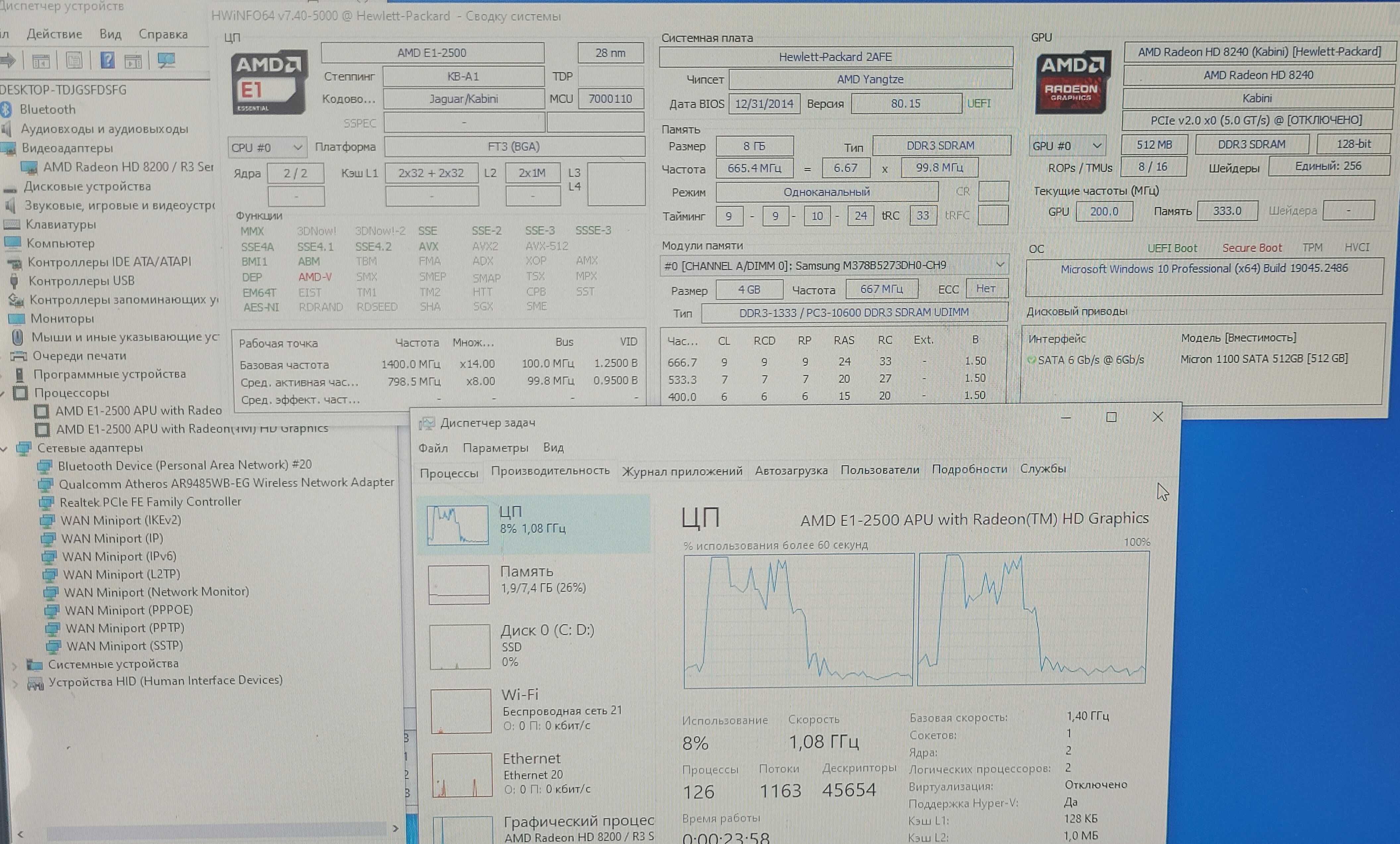Click the AMD E1-2500 processor name field

pos(432,53)
